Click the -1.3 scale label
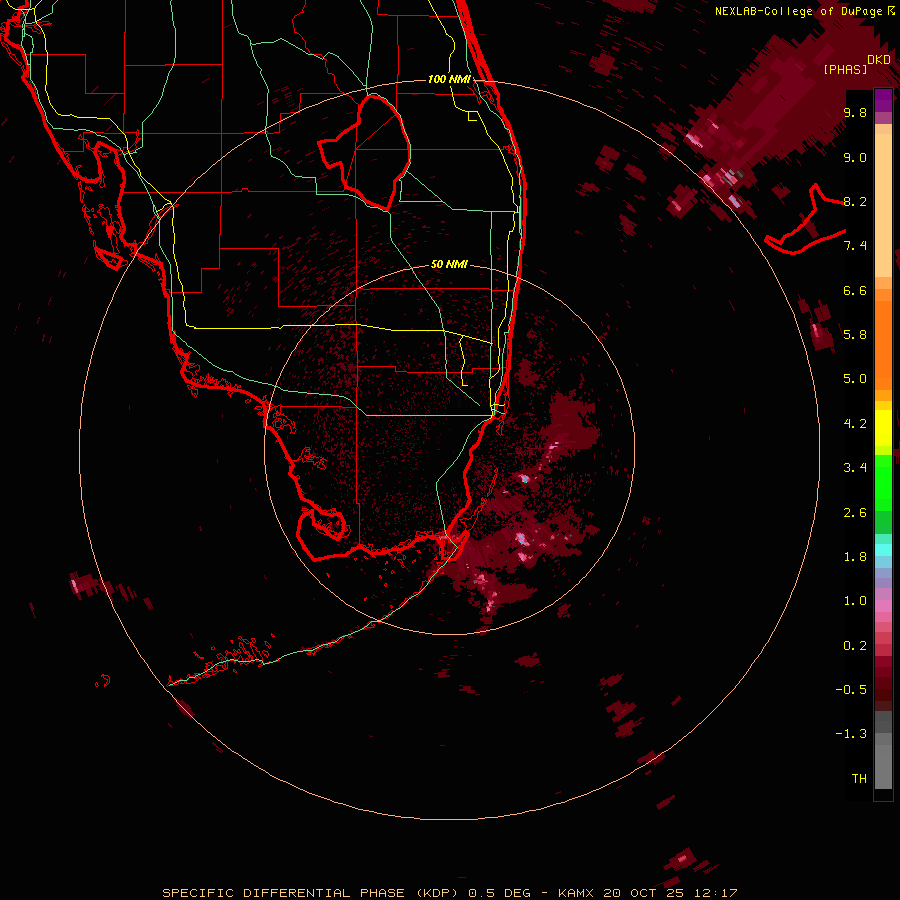This screenshot has width=900, height=900. click(x=851, y=734)
